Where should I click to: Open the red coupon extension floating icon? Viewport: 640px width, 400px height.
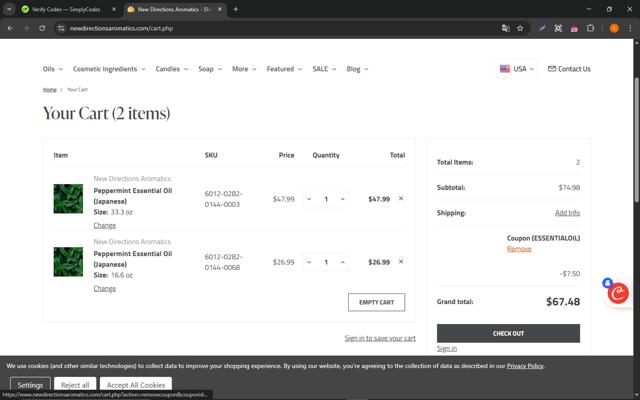(618, 293)
